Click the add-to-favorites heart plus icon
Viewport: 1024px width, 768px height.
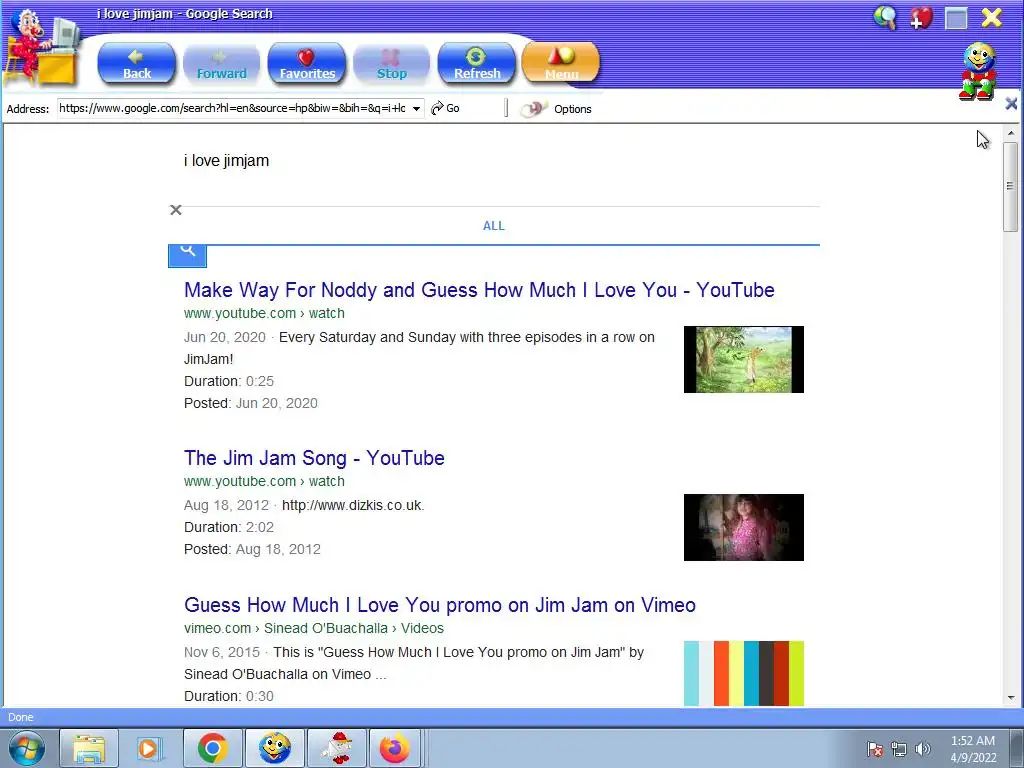(x=921, y=18)
